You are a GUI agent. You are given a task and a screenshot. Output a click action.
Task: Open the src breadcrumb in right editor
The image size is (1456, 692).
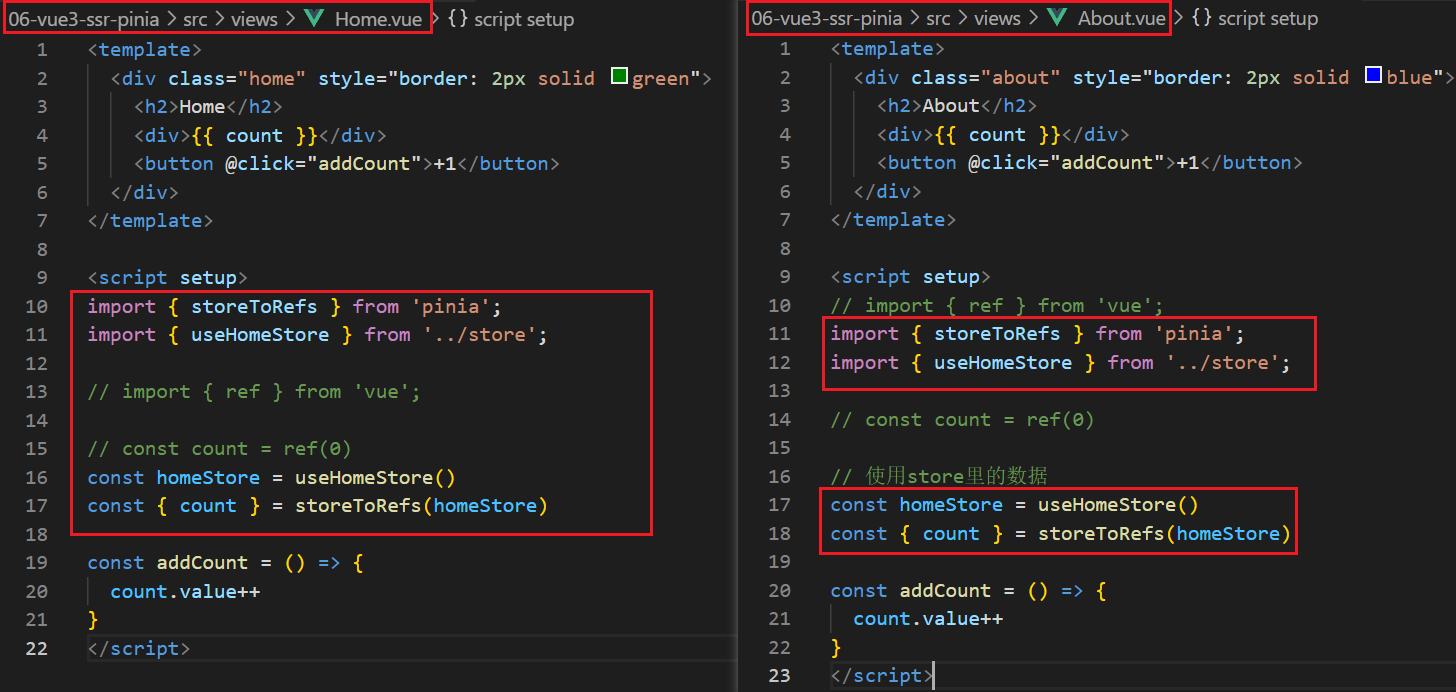pyautogui.click(x=938, y=19)
